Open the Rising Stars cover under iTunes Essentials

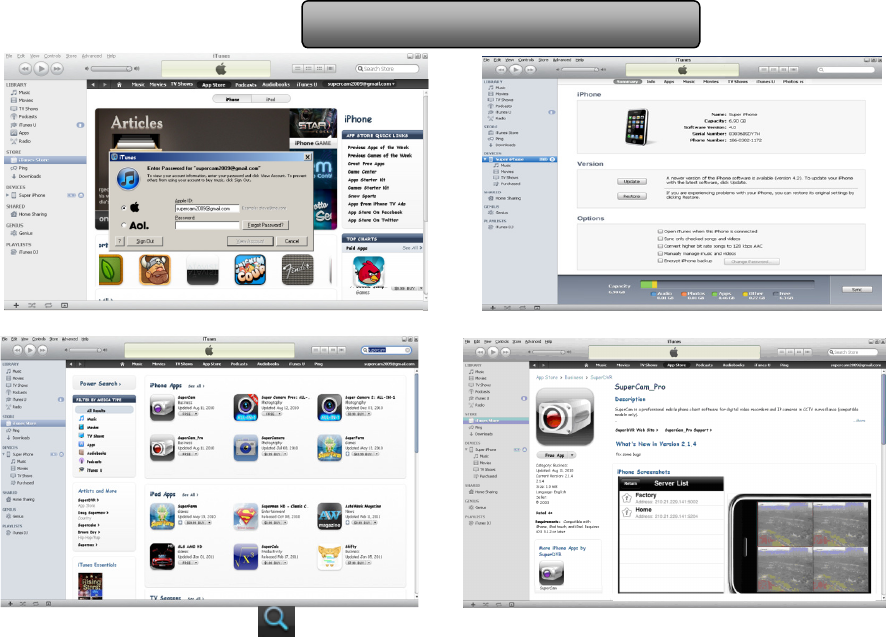(x=90, y=586)
